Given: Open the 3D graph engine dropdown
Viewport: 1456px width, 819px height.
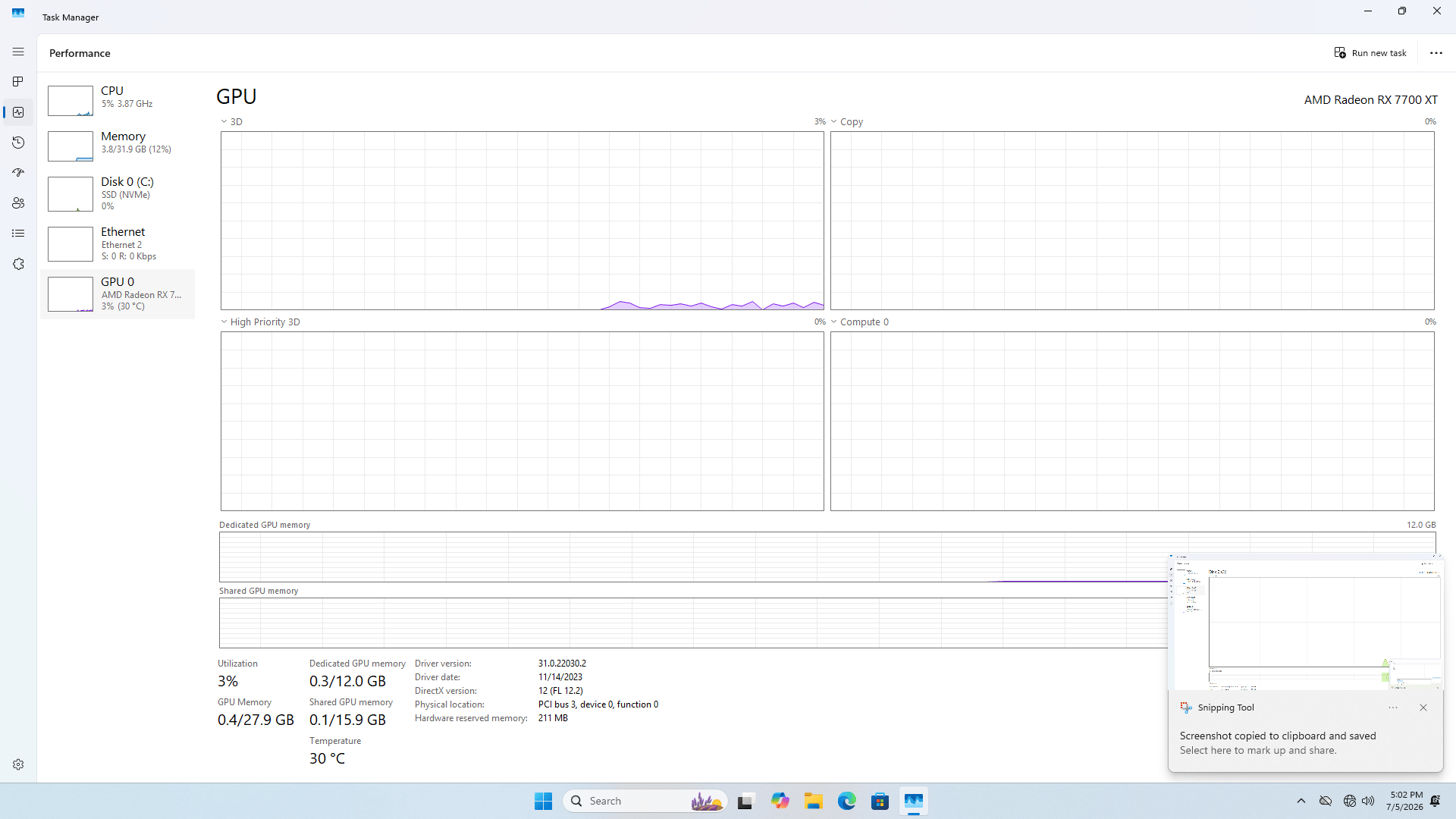Looking at the screenshot, I should (231, 121).
